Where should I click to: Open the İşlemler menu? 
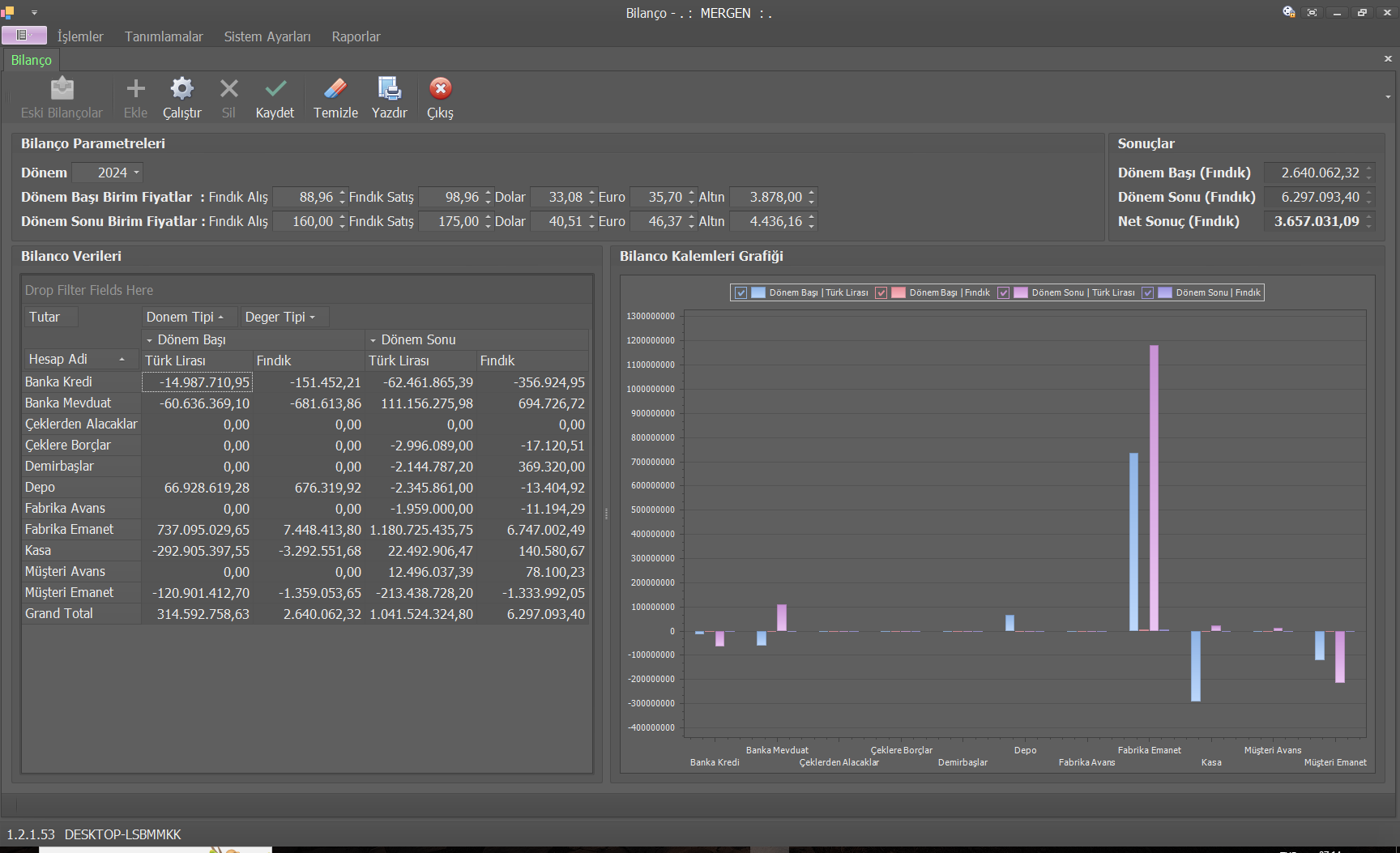pos(80,36)
